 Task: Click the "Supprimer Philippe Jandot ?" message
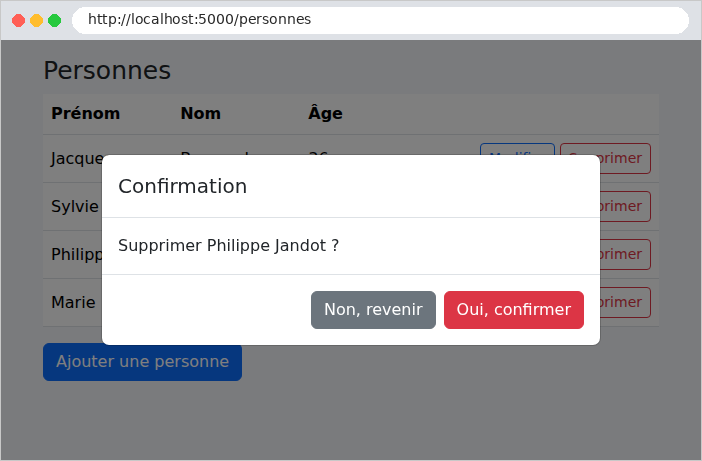[x=228, y=246]
